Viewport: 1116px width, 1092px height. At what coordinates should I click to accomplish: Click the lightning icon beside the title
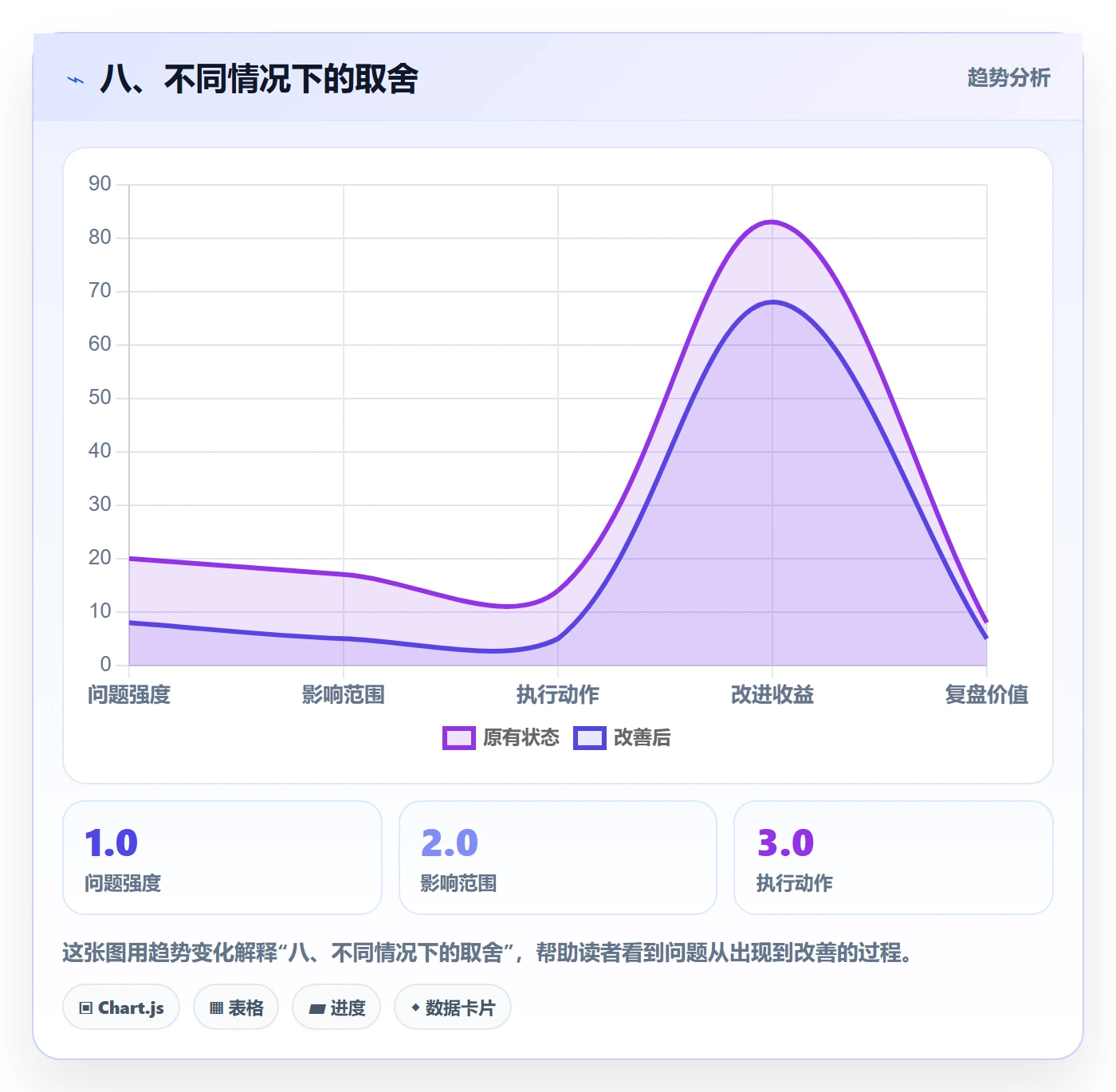(x=76, y=80)
